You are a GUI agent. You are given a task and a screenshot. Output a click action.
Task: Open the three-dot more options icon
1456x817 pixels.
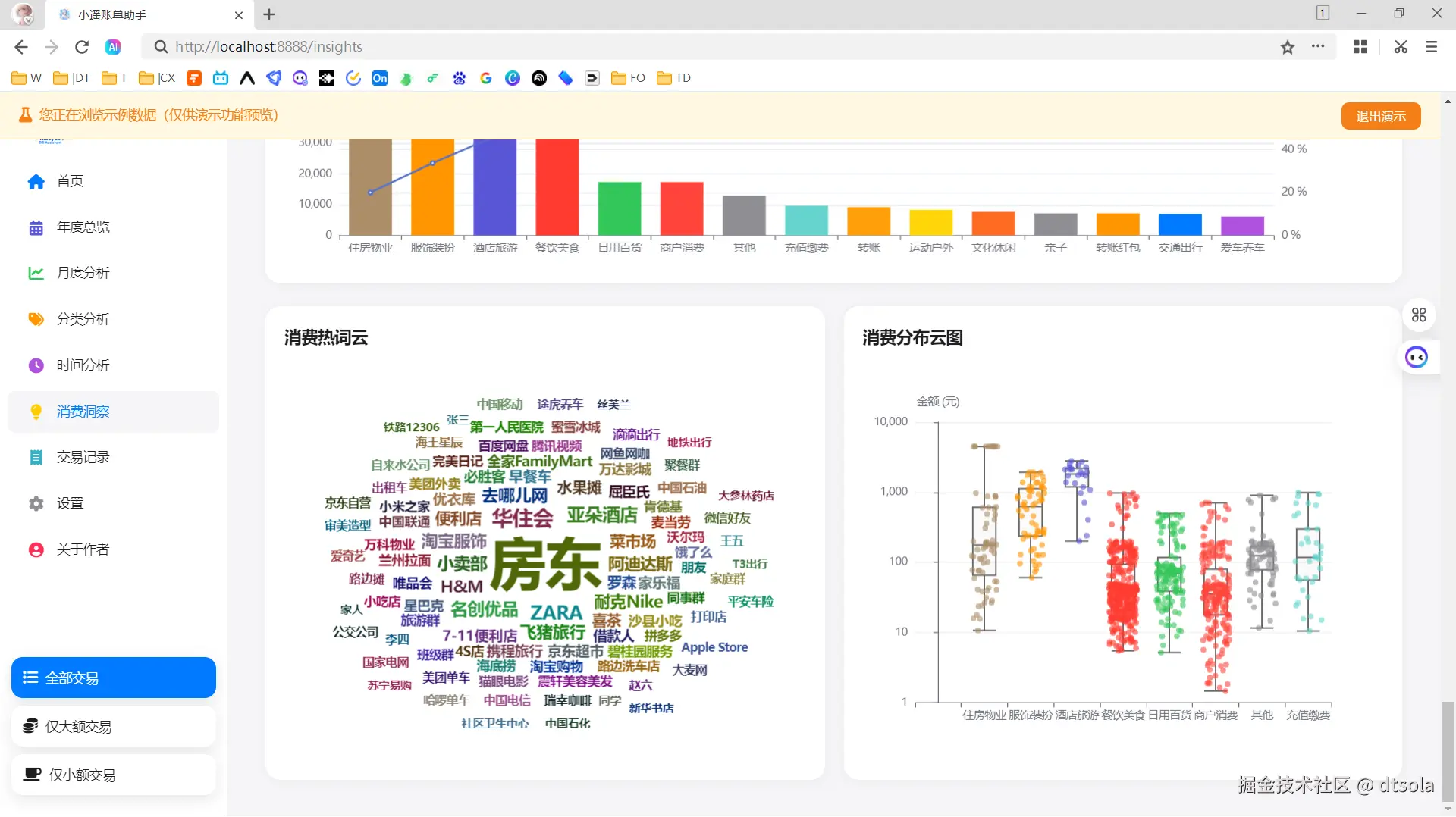coord(1318,47)
